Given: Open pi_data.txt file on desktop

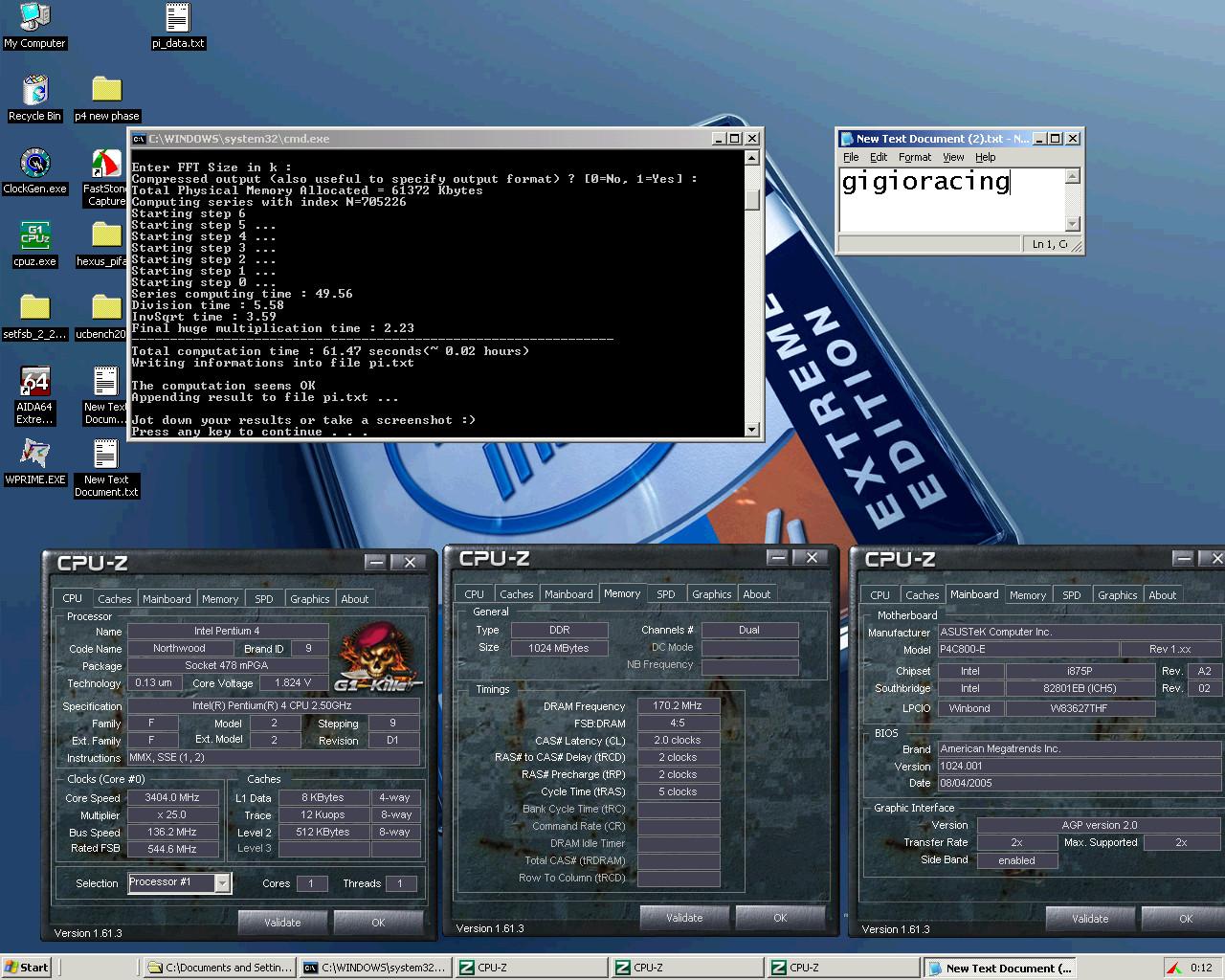Looking at the screenshot, I should 178,26.
